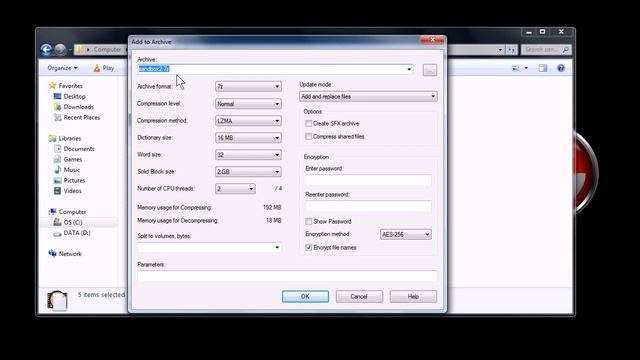Image resolution: width=640 pixels, height=360 pixels.
Task: Change view icon in Explorer toolbar
Action: point(516,68)
